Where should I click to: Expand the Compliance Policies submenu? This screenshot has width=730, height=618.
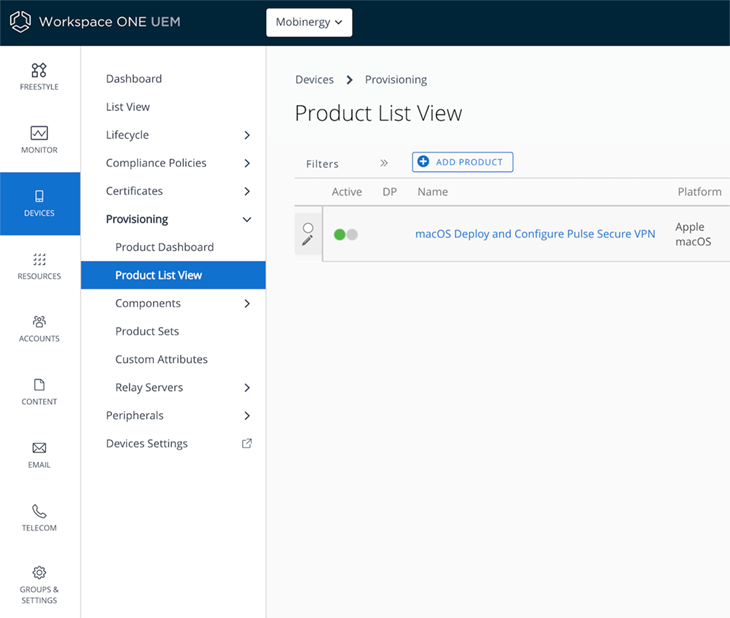(x=247, y=163)
